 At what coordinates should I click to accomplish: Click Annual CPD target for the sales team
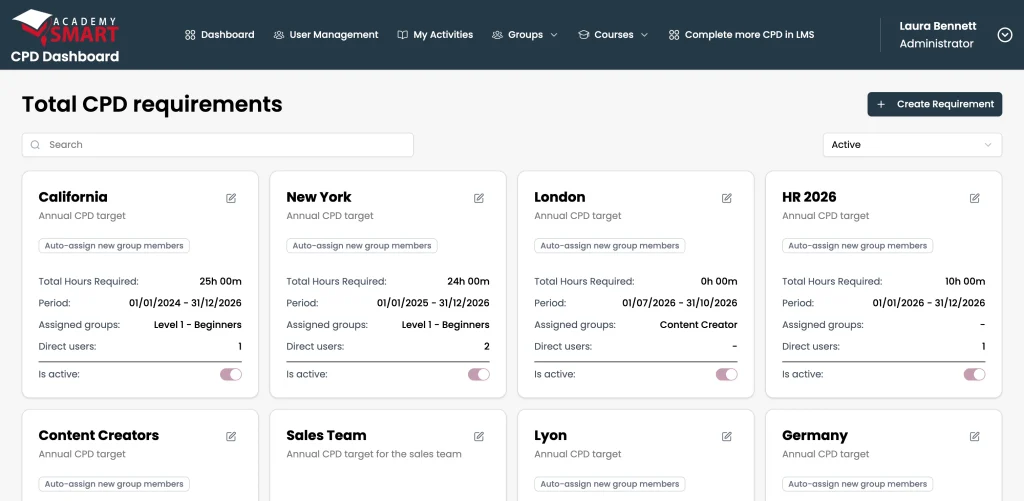click(x=374, y=454)
